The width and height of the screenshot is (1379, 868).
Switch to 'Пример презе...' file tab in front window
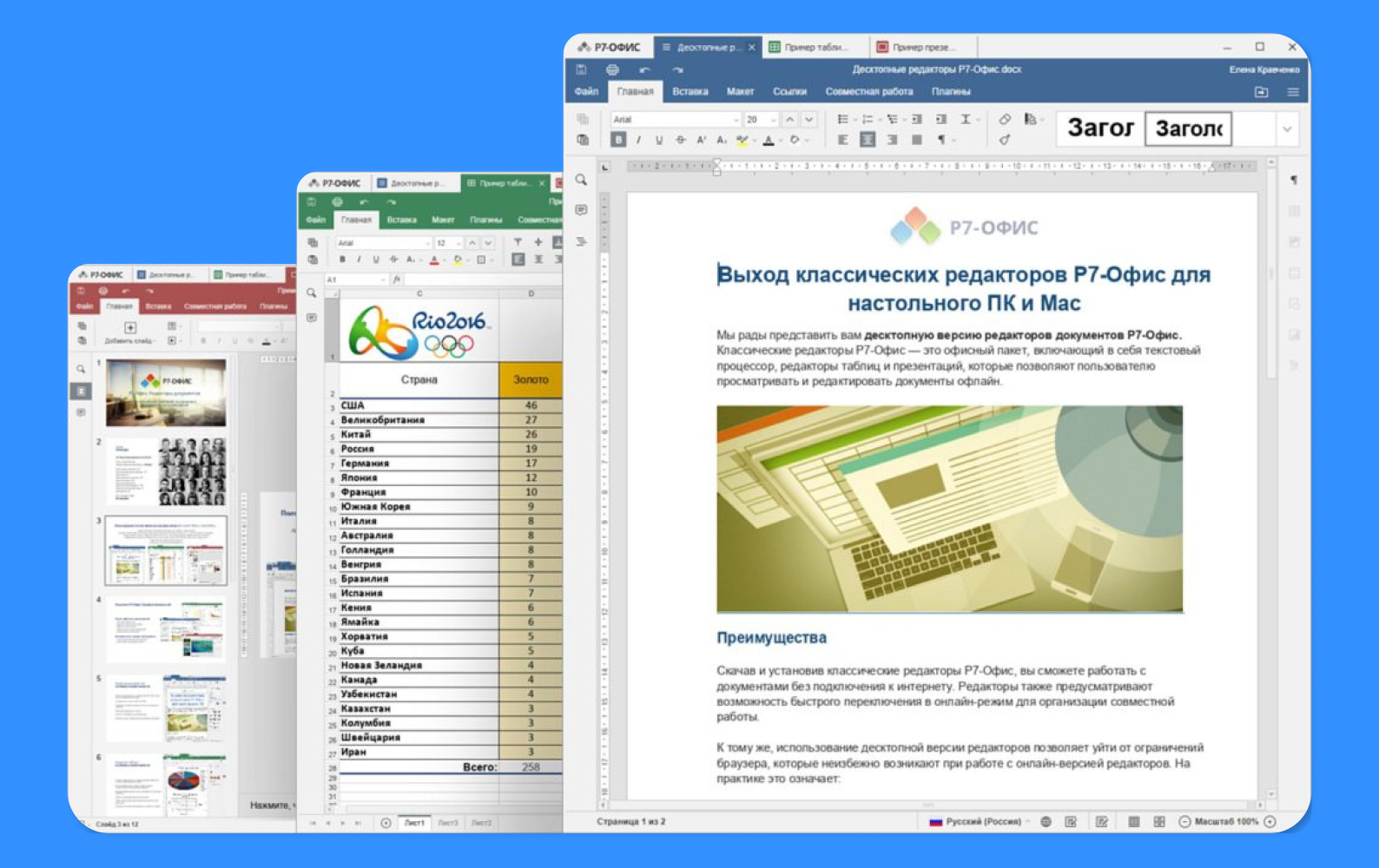[x=924, y=48]
